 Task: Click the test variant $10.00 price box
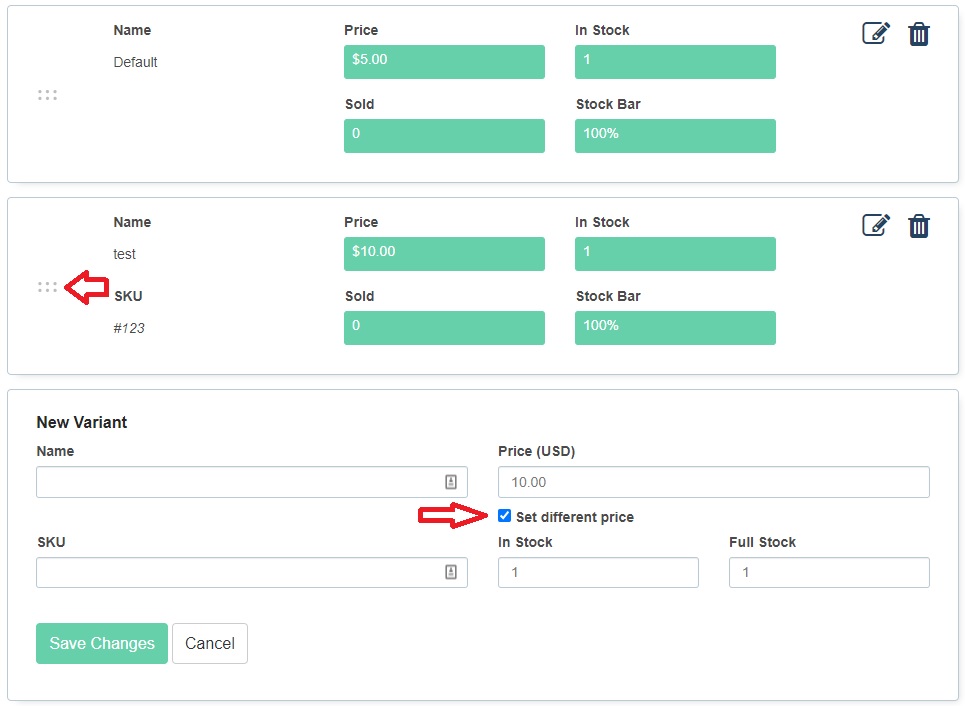click(x=444, y=254)
